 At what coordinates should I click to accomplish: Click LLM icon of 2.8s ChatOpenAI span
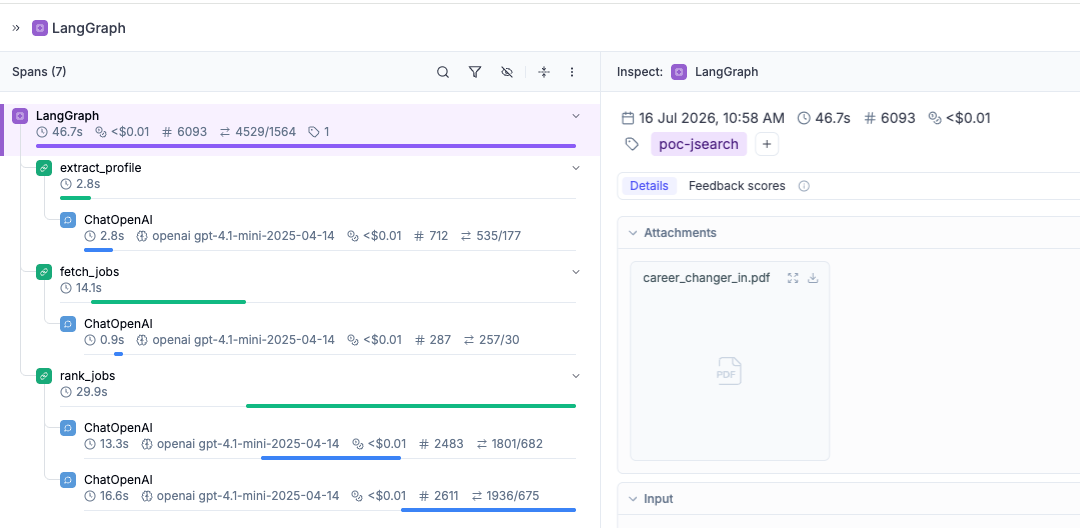(x=68, y=220)
